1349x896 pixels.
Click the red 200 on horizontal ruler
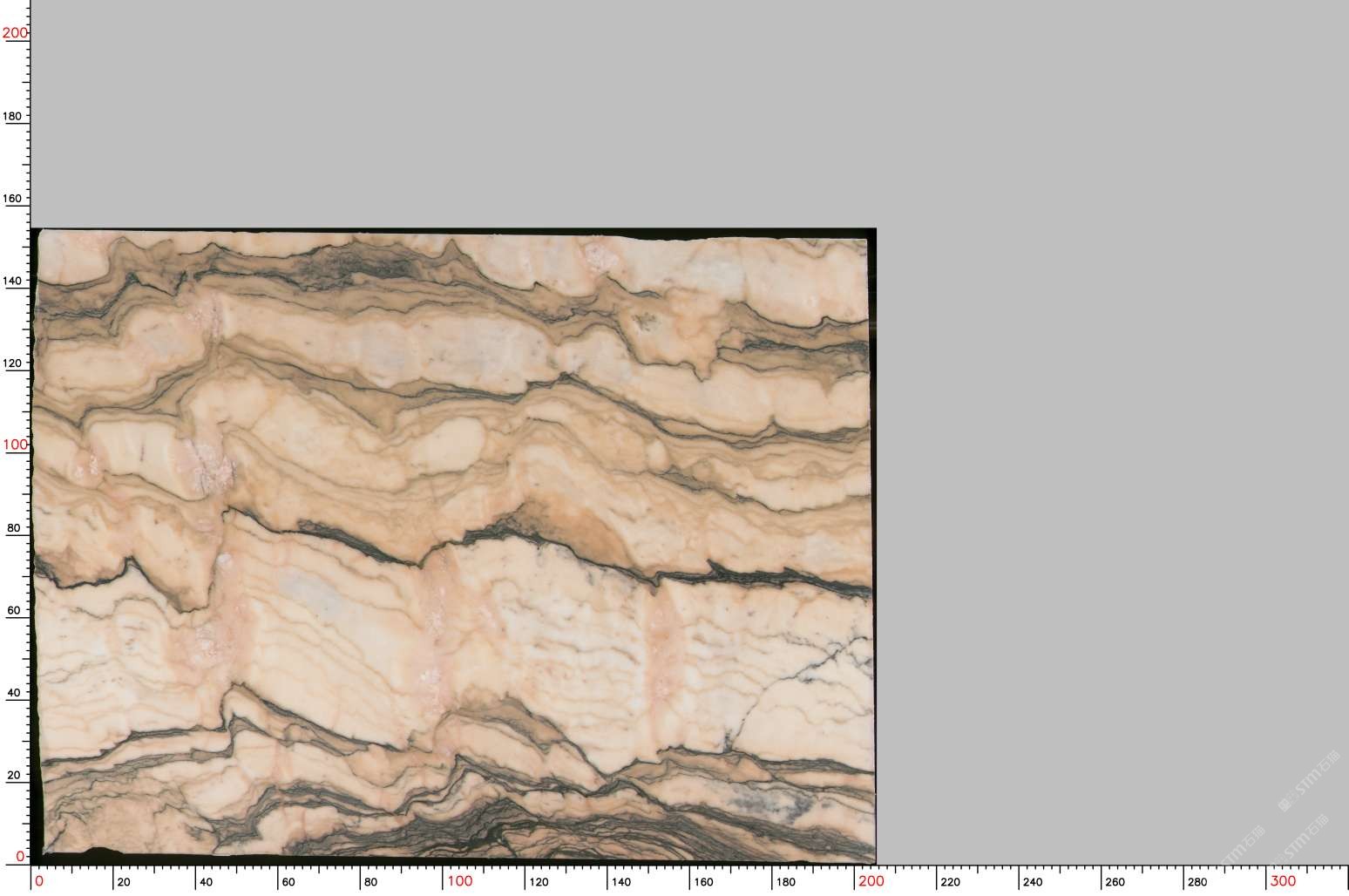click(871, 881)
